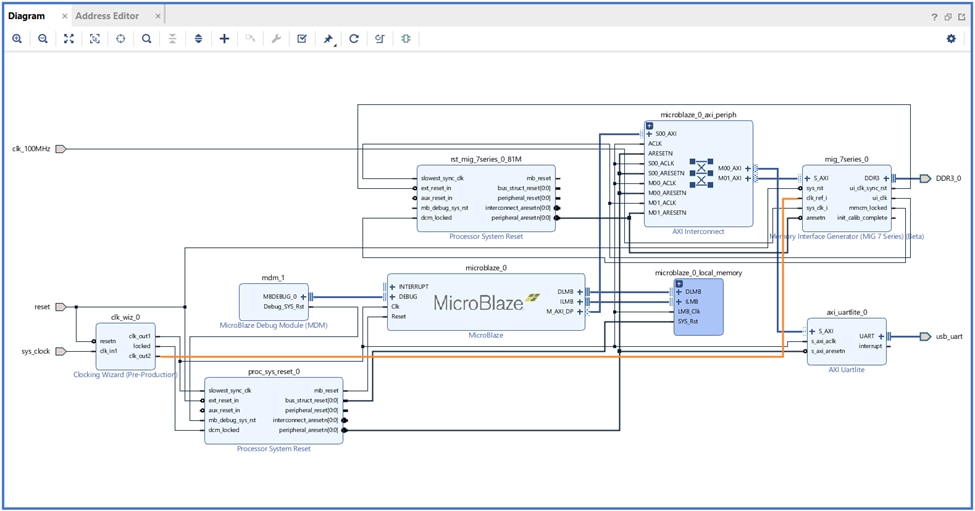Switch to the Address Editor tab
Viewport: 975px width, 511px height.
(x=107, y=16)
